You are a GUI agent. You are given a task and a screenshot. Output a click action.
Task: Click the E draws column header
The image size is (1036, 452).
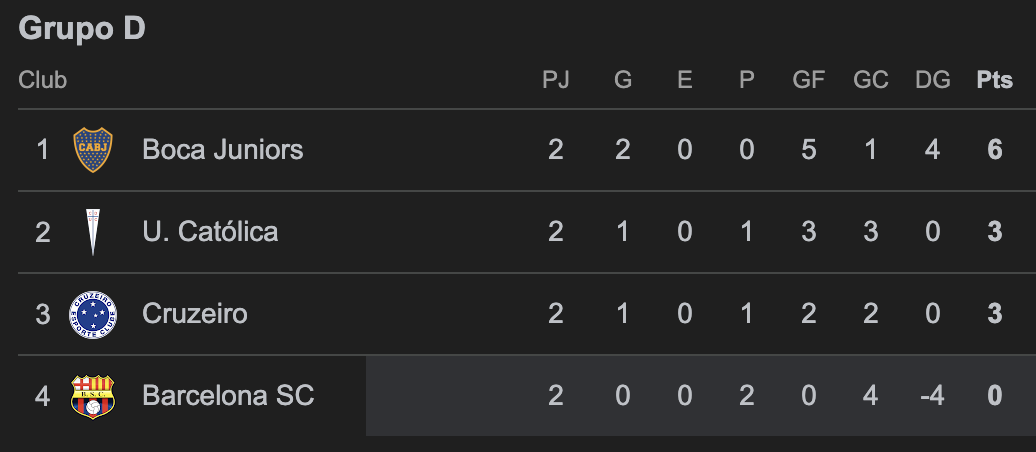point(685,80)
